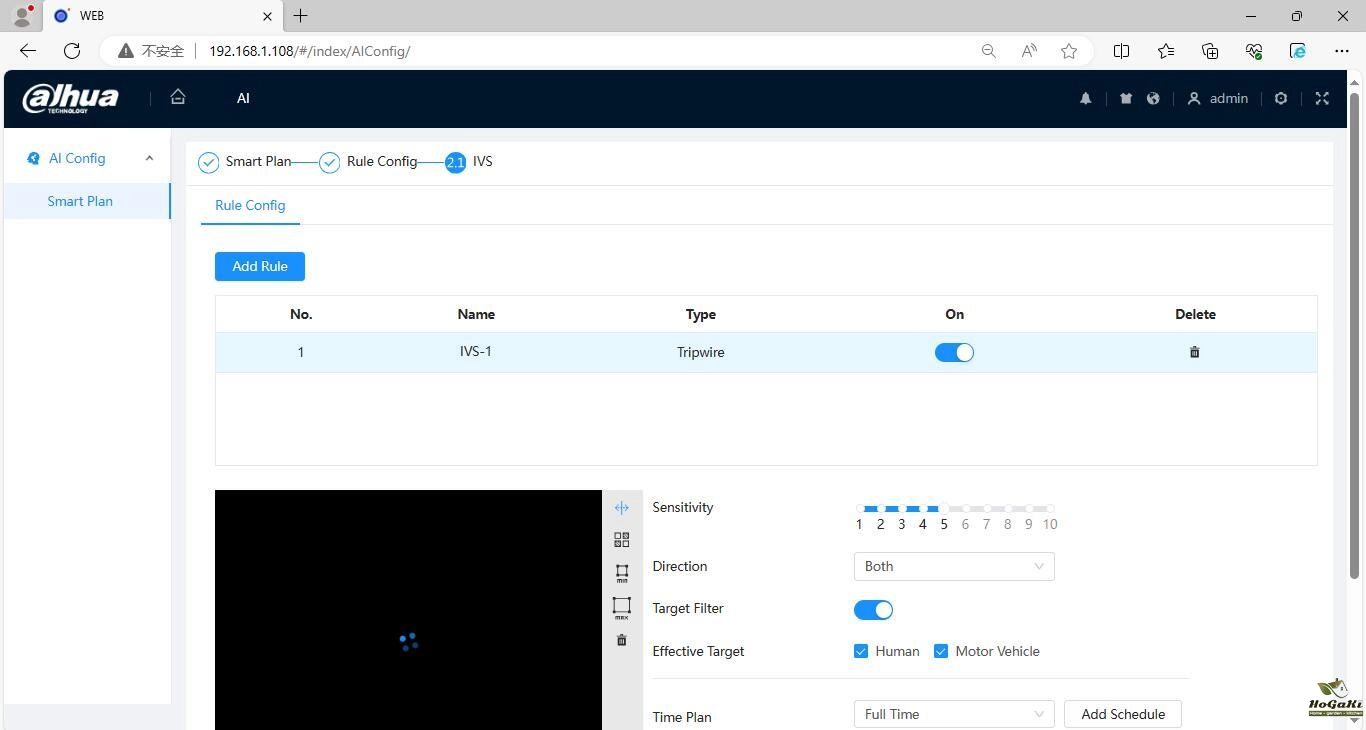Click trash icon beside the video preview
Viewport: 1366px width, 730px height.
(x=621, y=640)
